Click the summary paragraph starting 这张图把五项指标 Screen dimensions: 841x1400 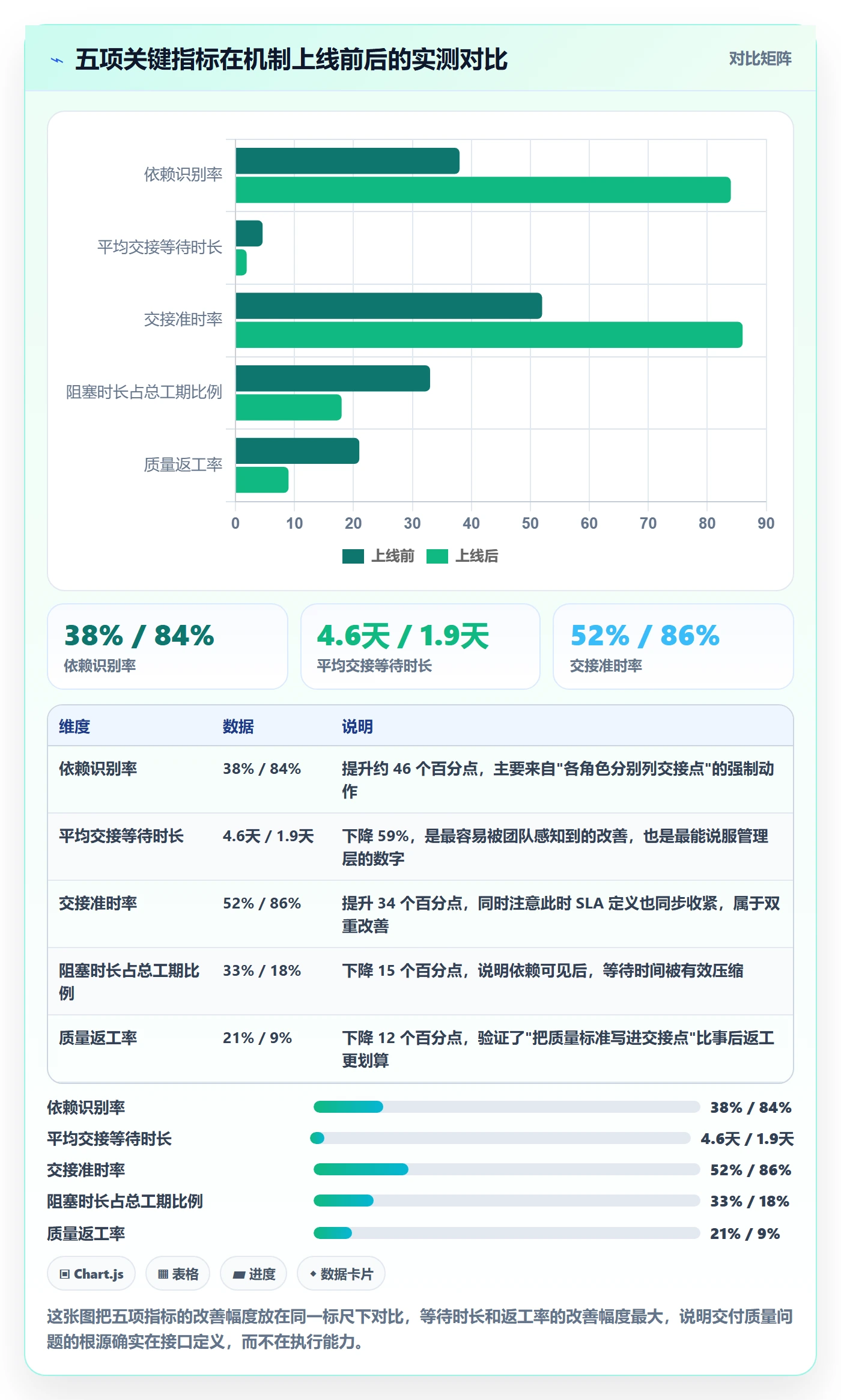point(420,1329)
